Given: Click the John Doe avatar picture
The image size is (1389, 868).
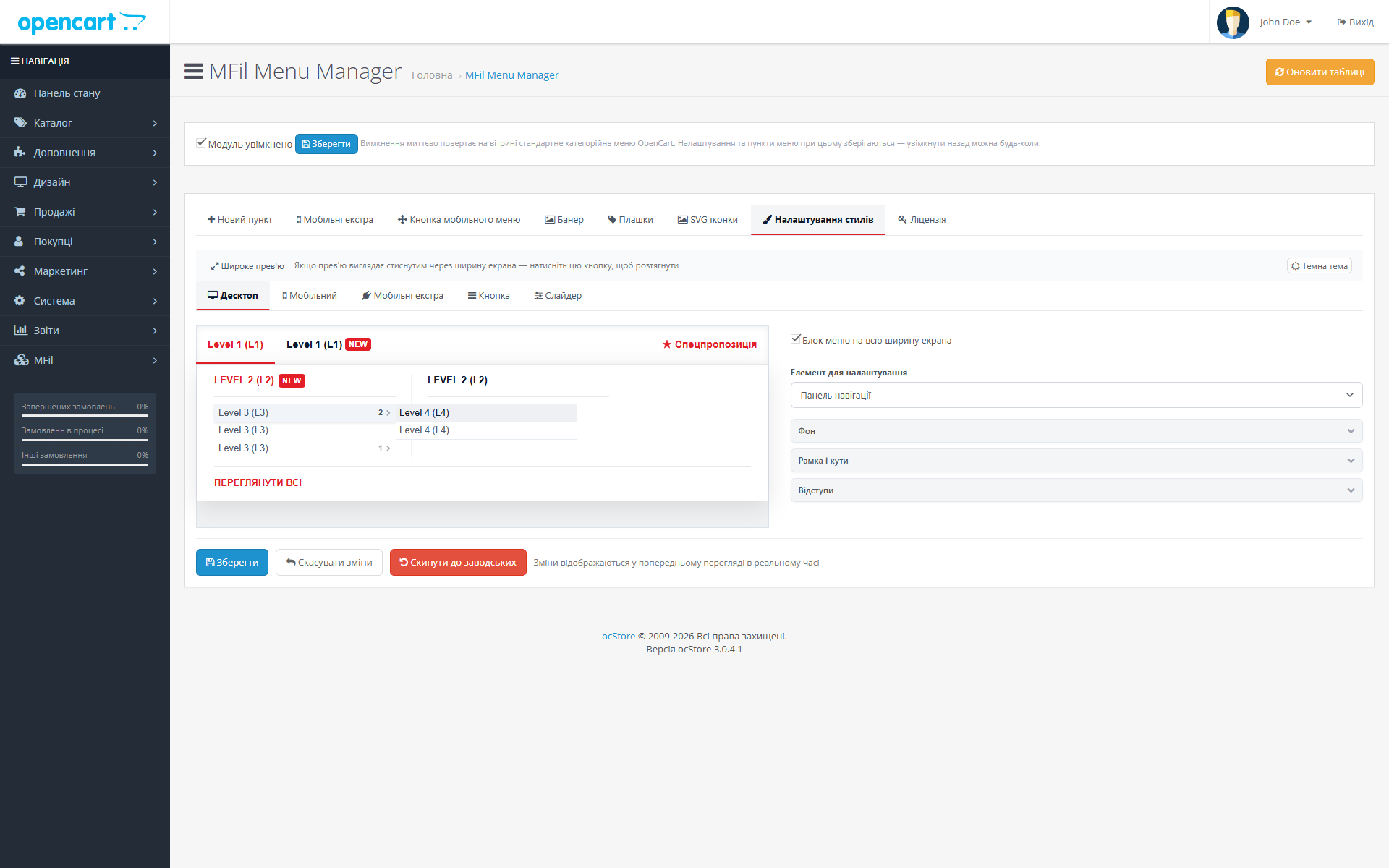Looking at the screenshot, I should coord(1233,22).
